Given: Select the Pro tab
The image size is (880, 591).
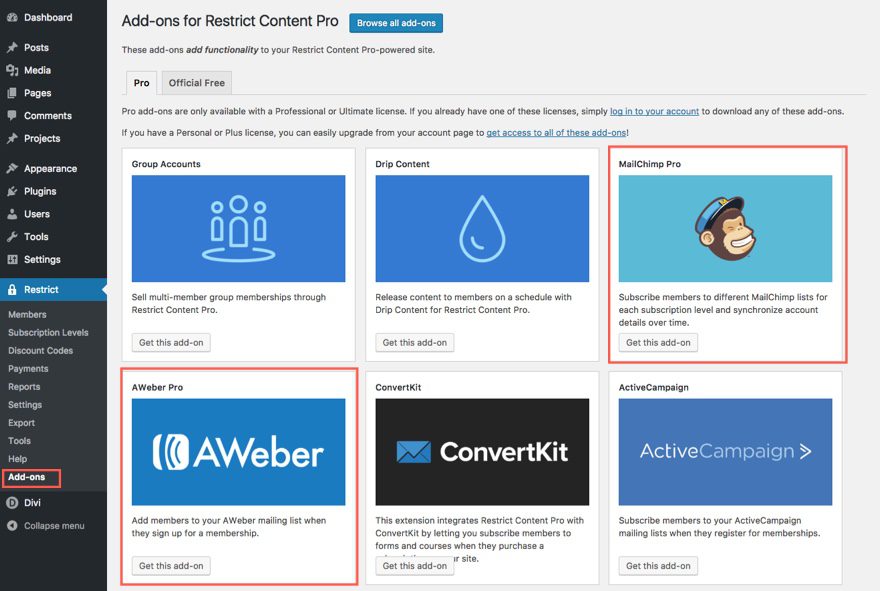Looking at the screenshot, I should (x=141, y=83).
